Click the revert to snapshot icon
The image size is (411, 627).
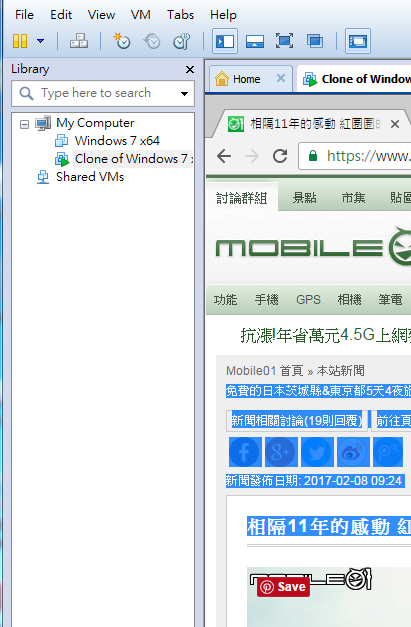152,41
